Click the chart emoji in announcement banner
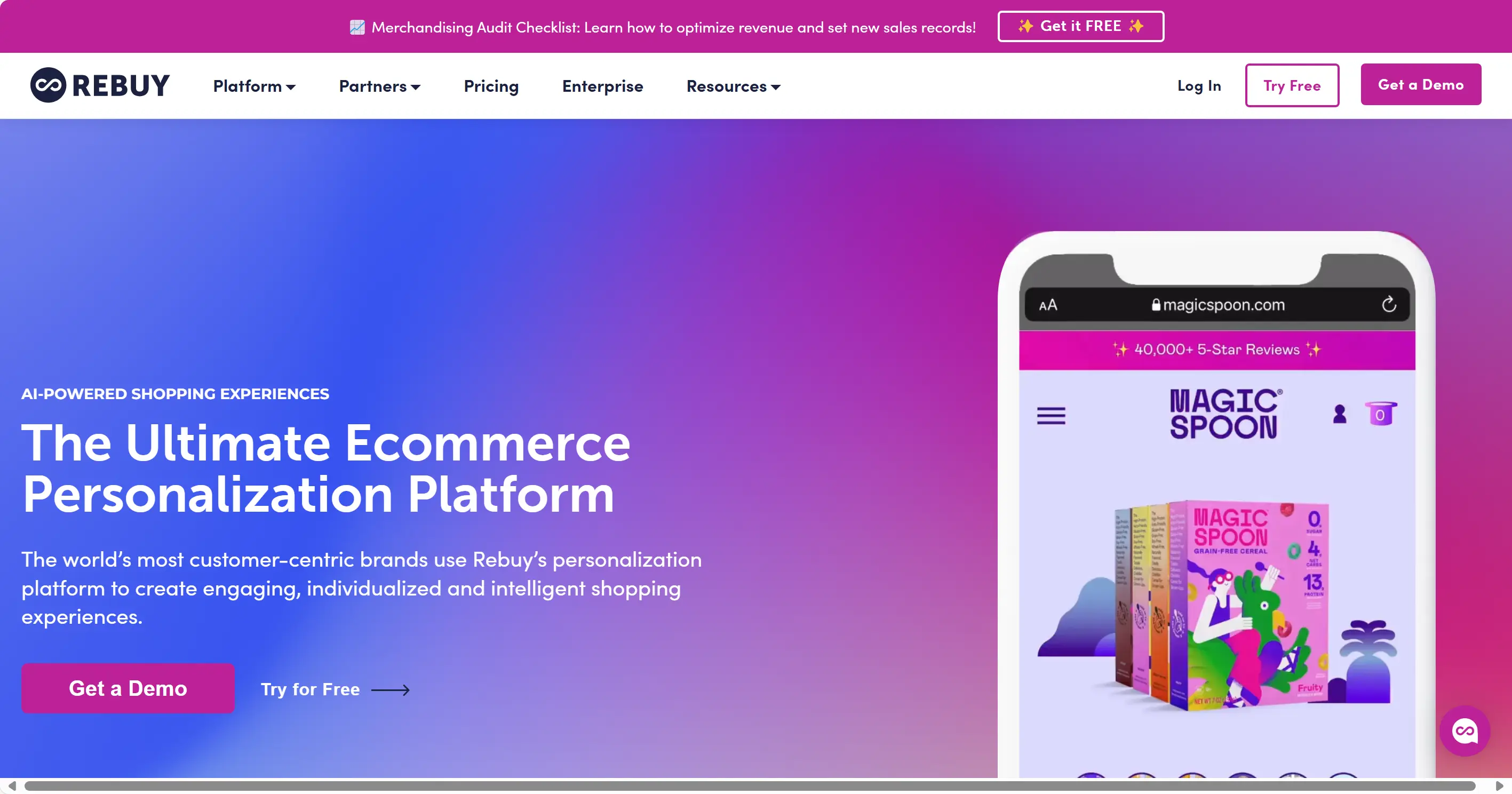 coord(357,27)
